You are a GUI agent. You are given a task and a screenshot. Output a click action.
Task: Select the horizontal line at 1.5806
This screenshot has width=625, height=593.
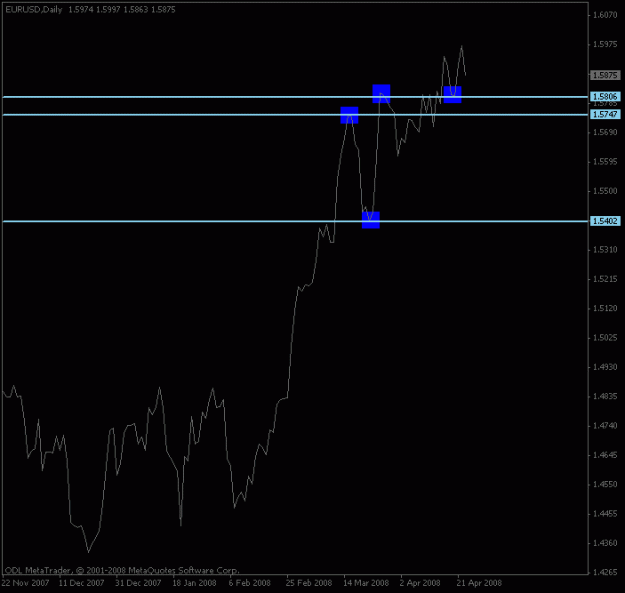[295, 97]
